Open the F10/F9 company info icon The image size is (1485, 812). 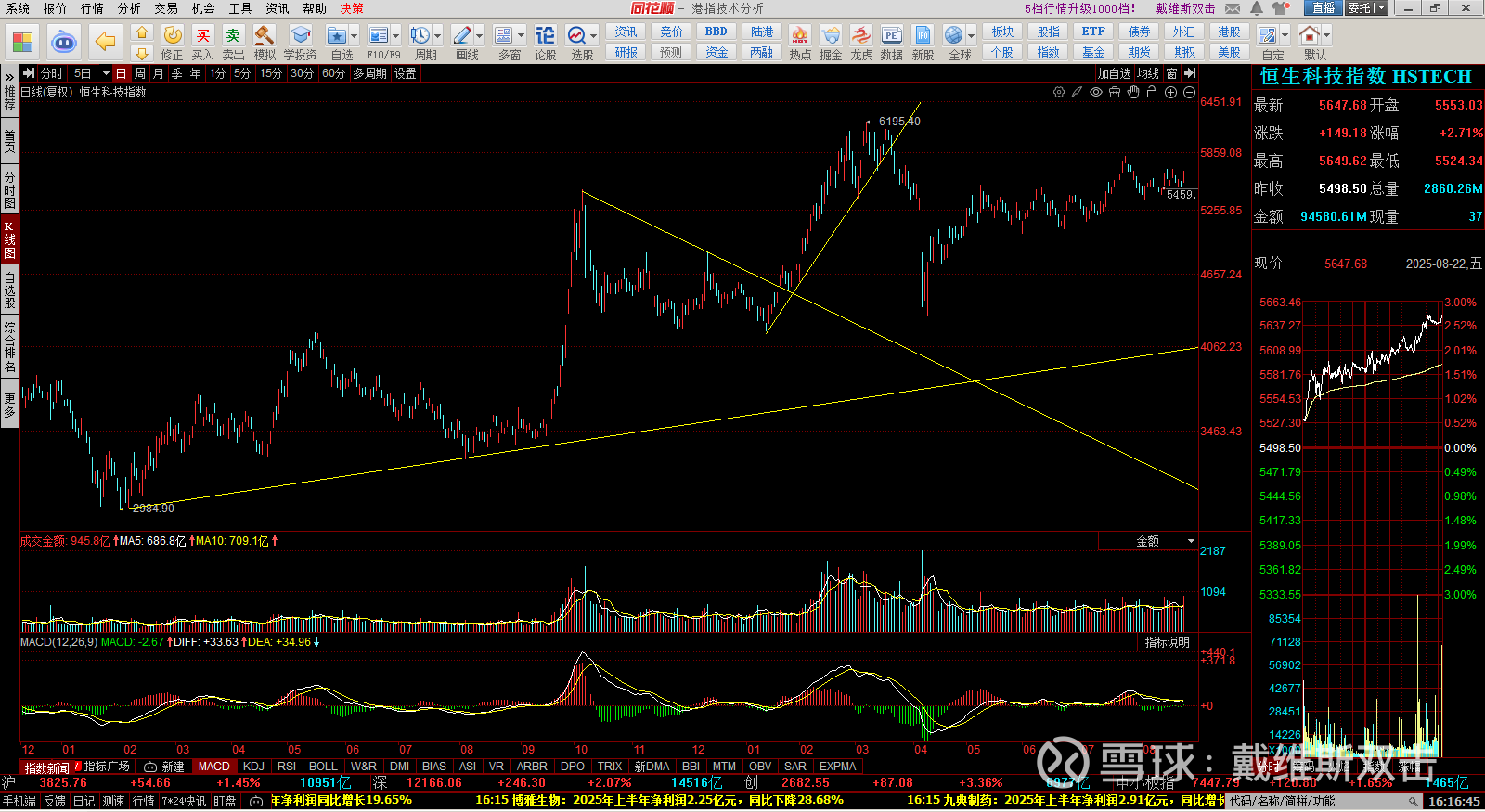click(379, 35)
